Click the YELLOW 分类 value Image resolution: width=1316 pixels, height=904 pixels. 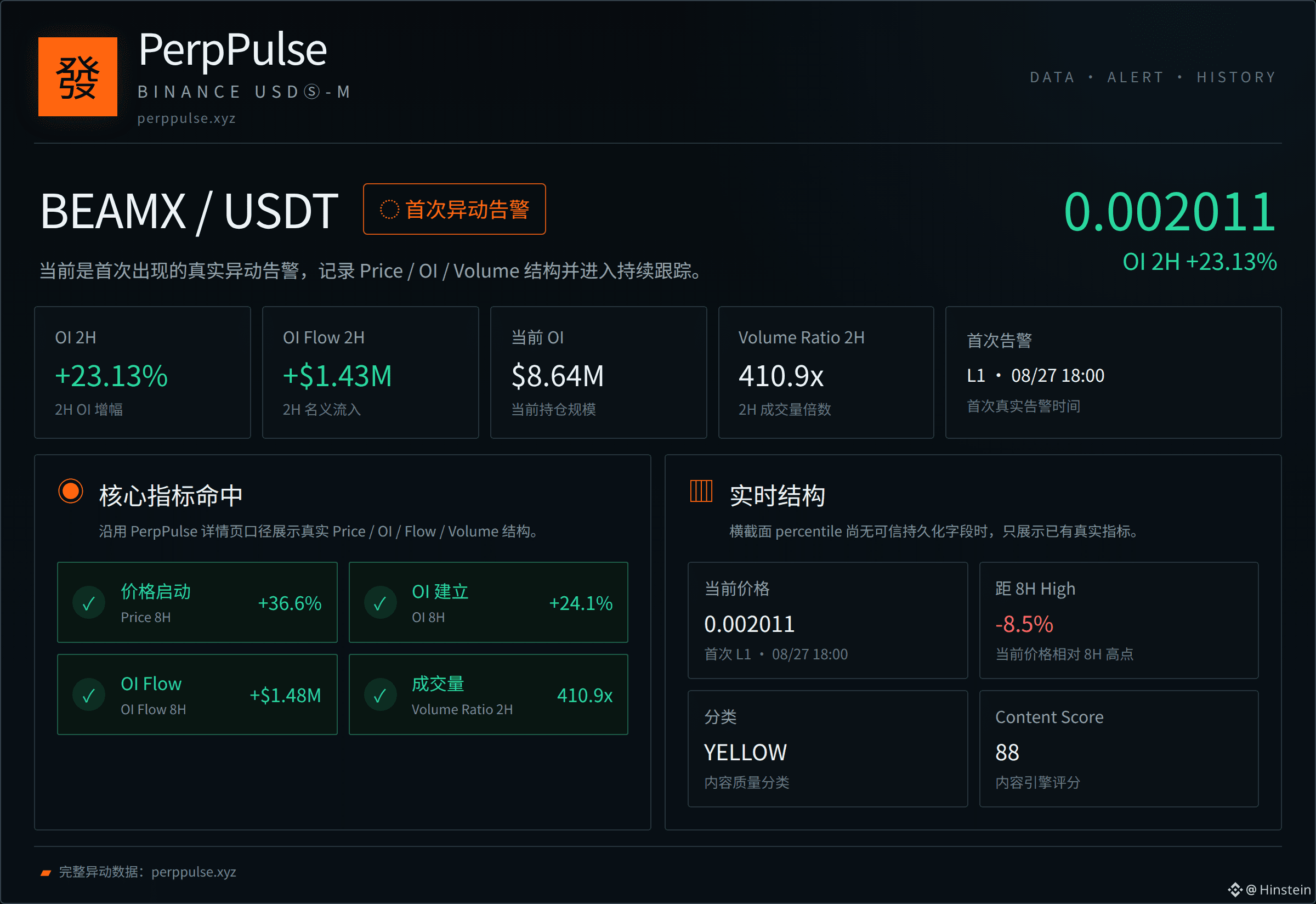[x=745, y=753]
